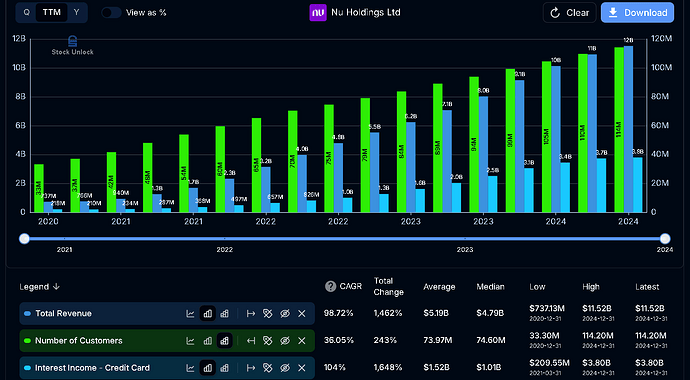This screenshot has width=690, height=380.
Task: Click axis arrow icon in Total Revenue row
Action: pos(251,314)
